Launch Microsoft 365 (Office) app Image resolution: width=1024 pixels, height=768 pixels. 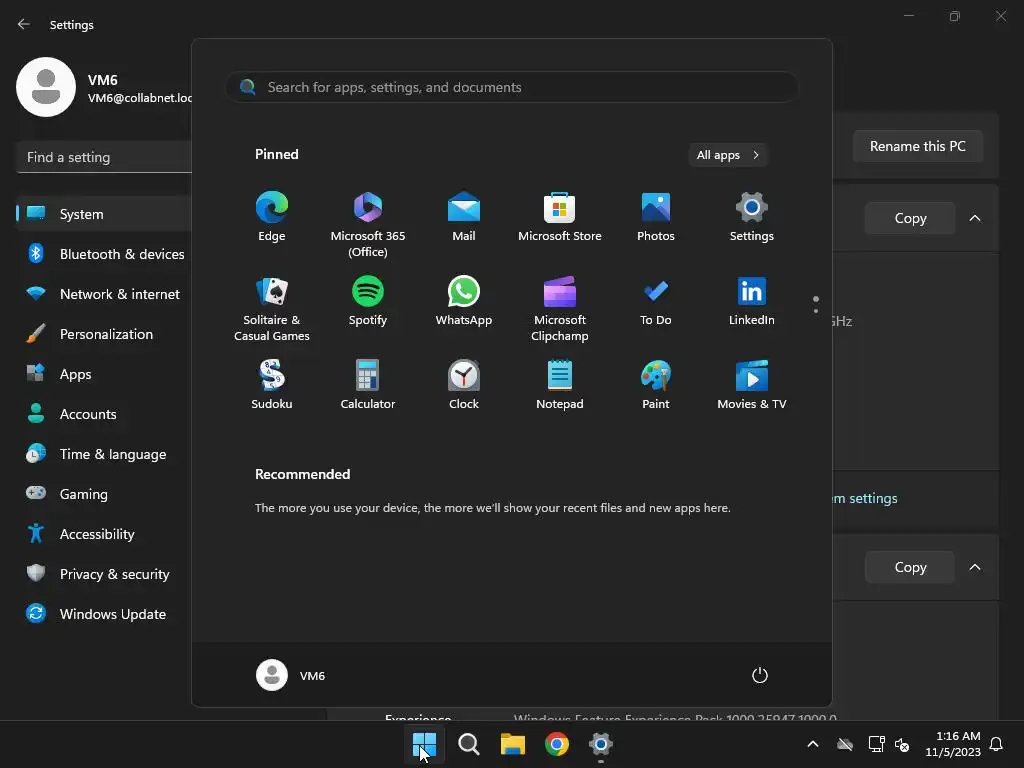[x=368, y=223]
